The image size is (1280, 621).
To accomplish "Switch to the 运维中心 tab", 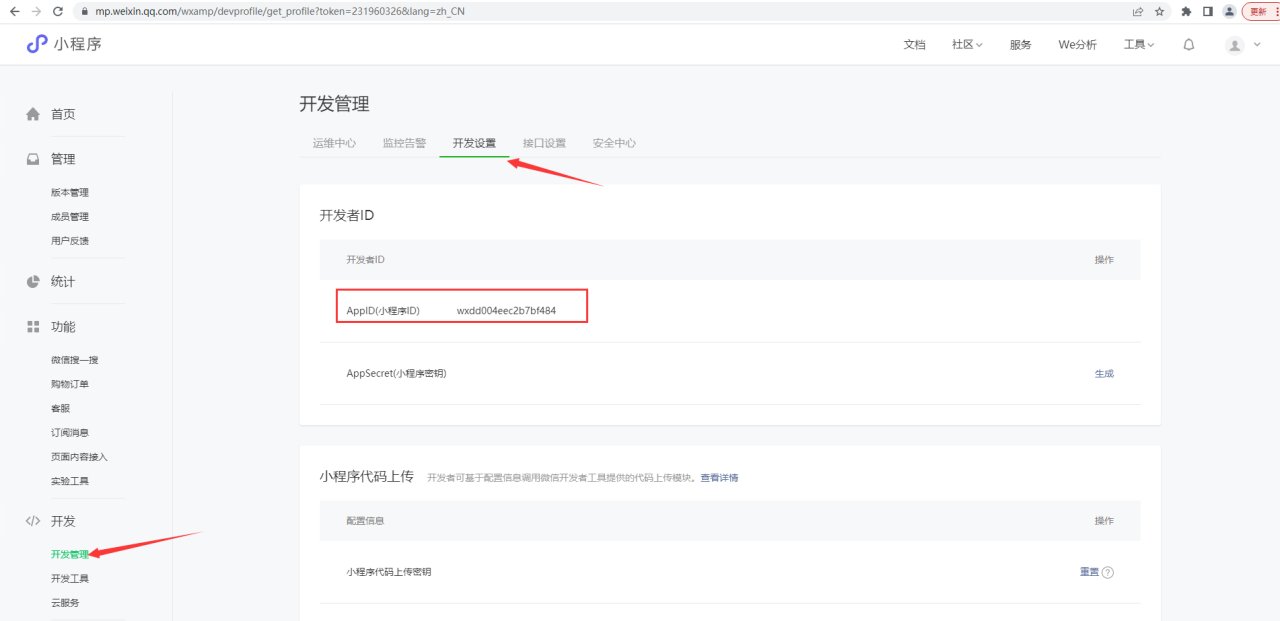I will point(334,143).
